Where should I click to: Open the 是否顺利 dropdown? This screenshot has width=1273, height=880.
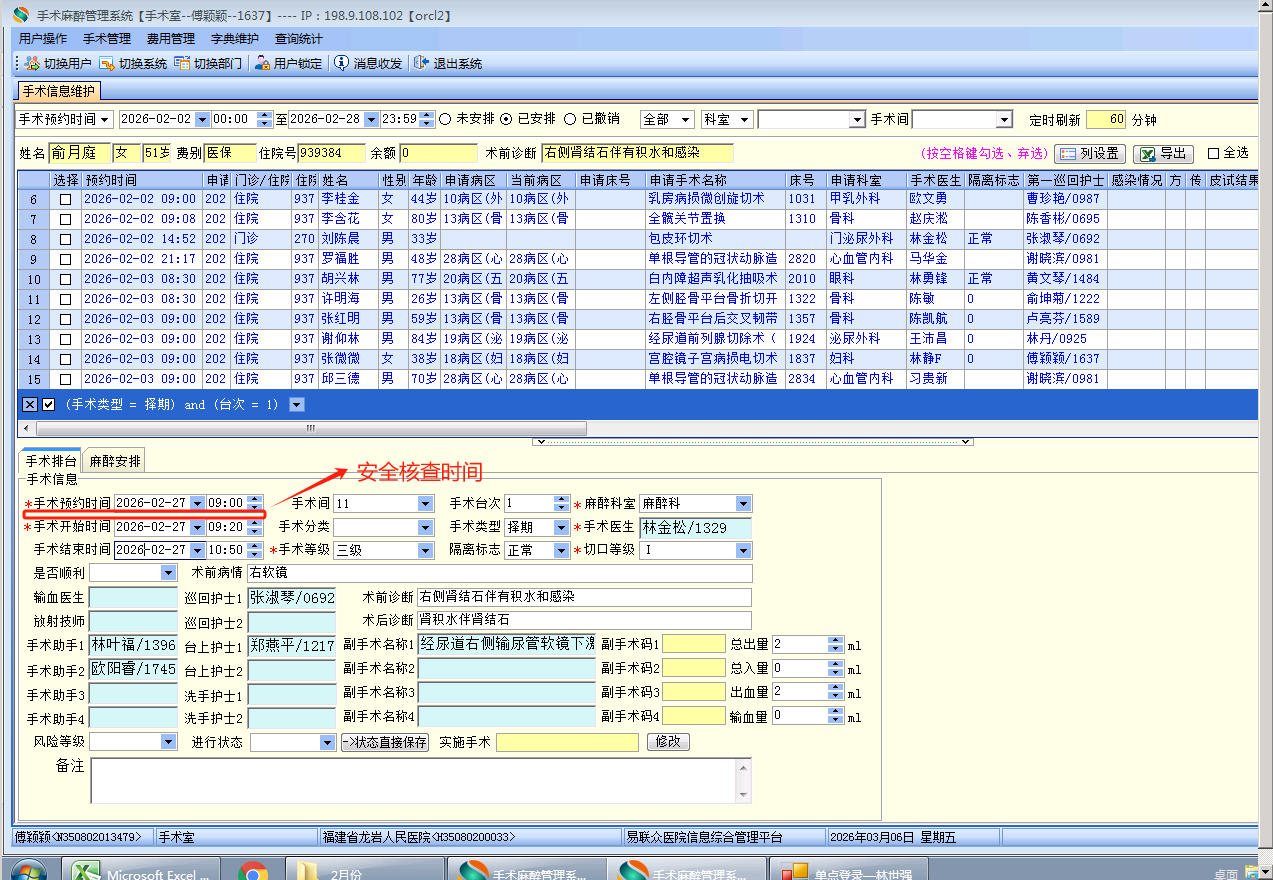pos(168,573)
